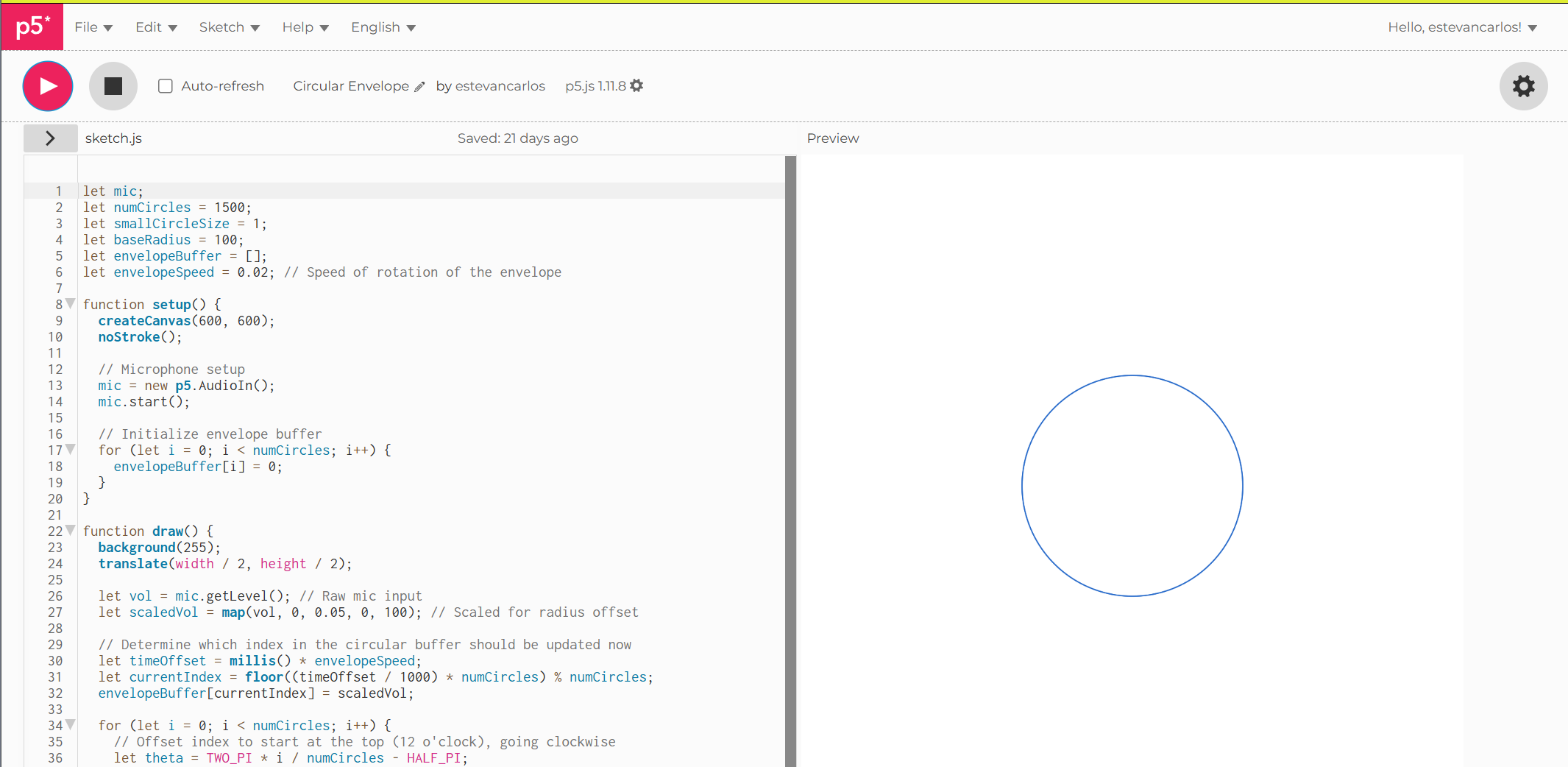Open the editor settings gear button

1522,86
